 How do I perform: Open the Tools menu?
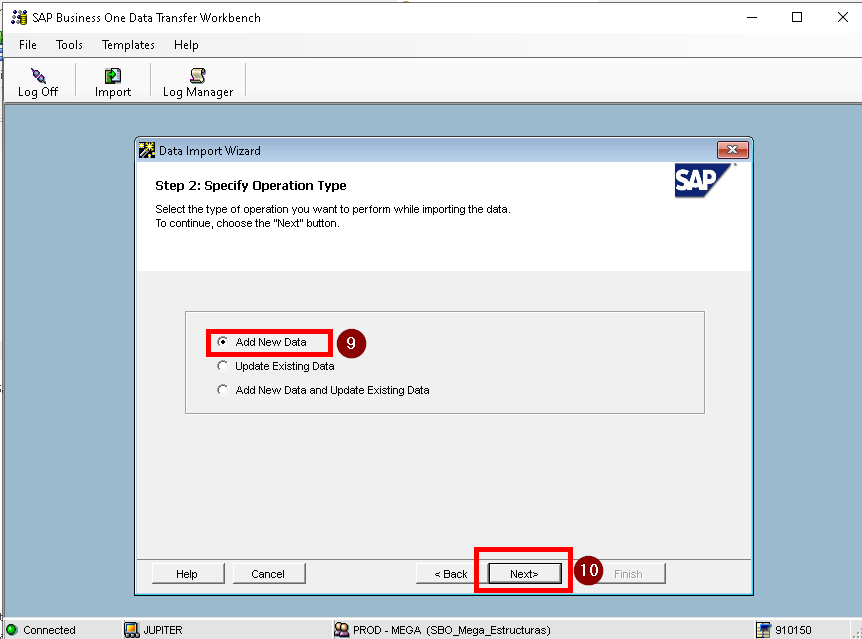69,45
